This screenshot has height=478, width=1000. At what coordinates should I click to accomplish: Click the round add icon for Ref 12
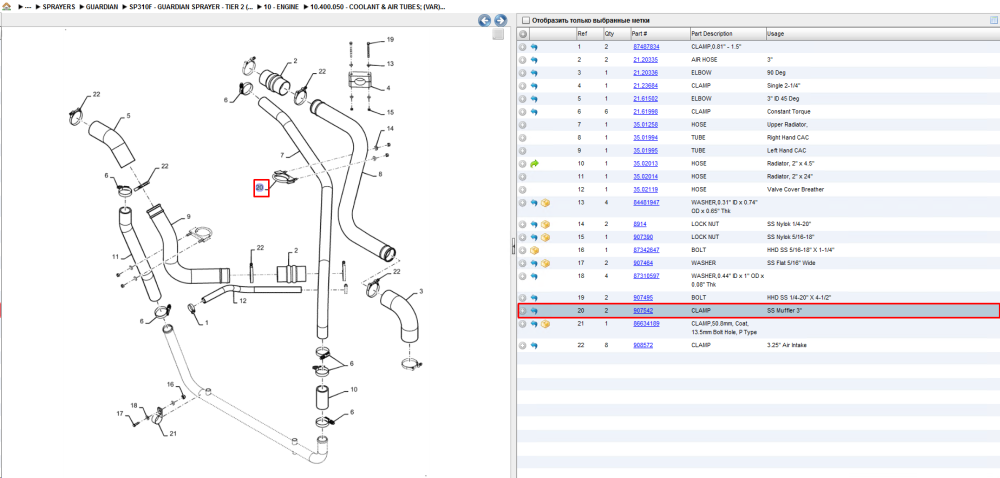click(522, 190)
